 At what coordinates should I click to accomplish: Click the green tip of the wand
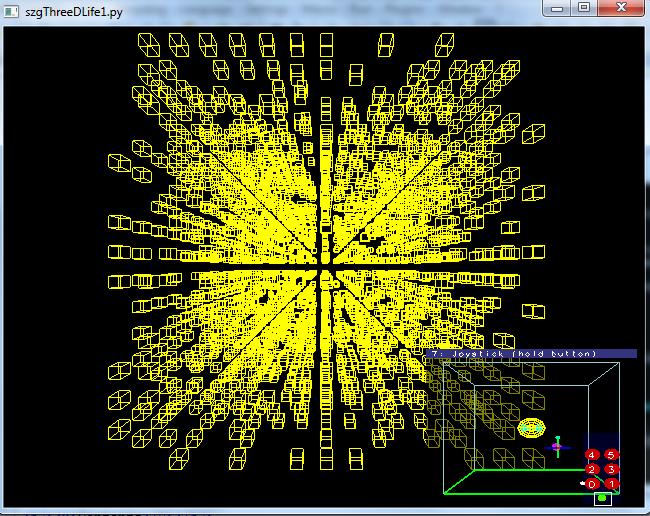pos(558,436)
